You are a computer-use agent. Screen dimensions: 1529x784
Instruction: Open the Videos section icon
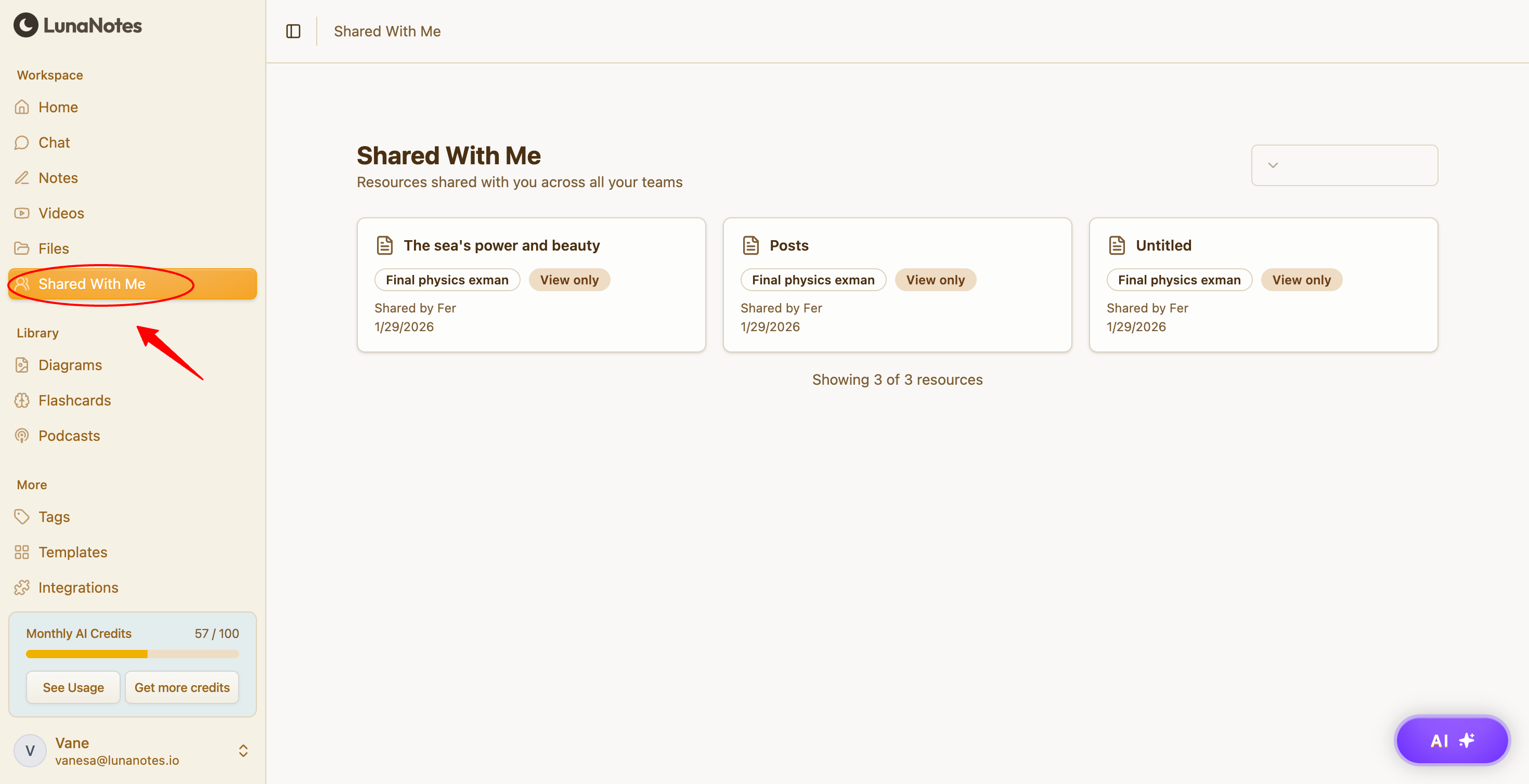[22, 213]
